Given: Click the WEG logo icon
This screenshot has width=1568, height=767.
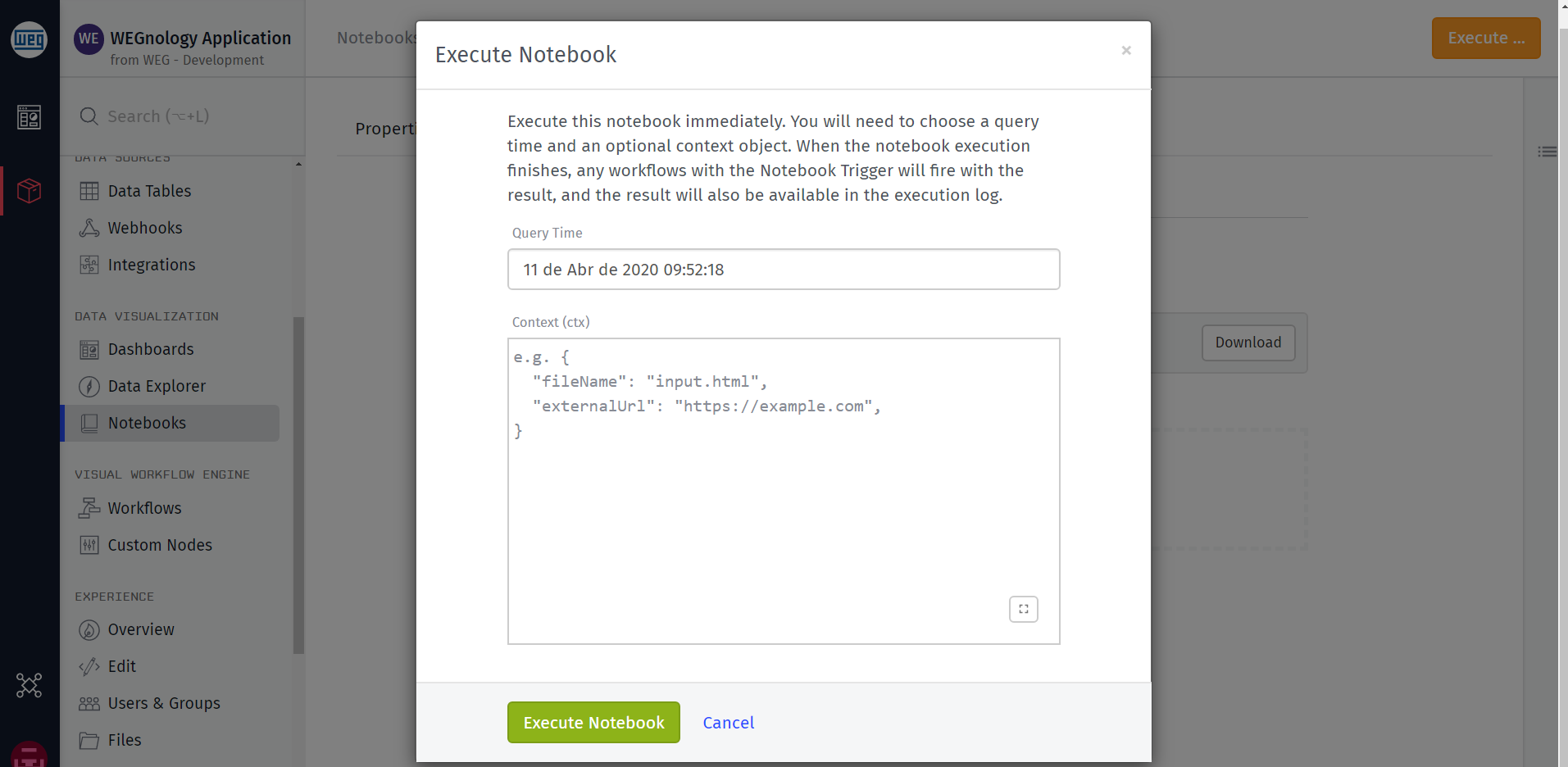Looking at the screenshot, I should tap(29, 39).
